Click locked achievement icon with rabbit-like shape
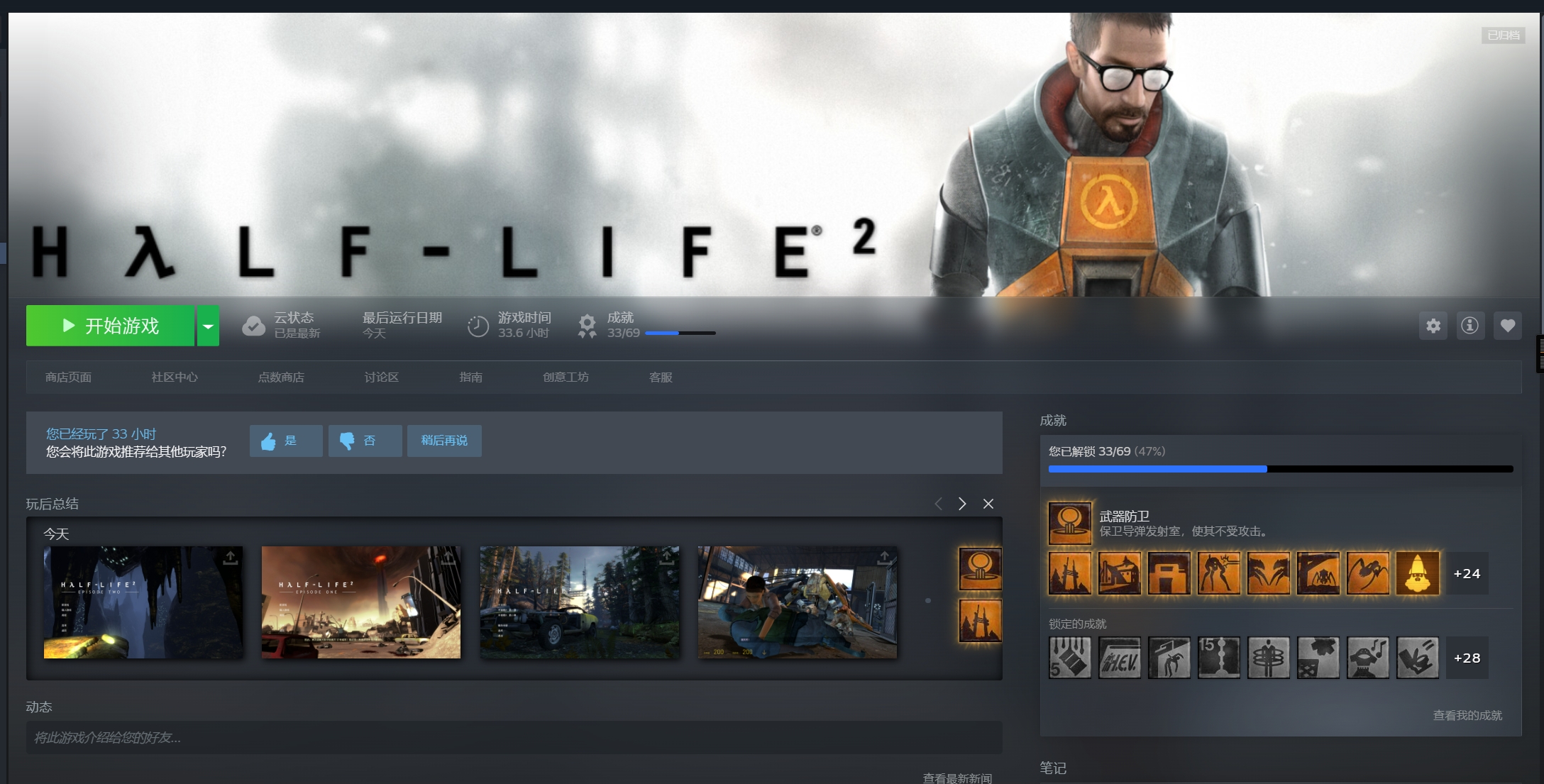Viewport: 1544px width, 784px height. click(1418, 658)
